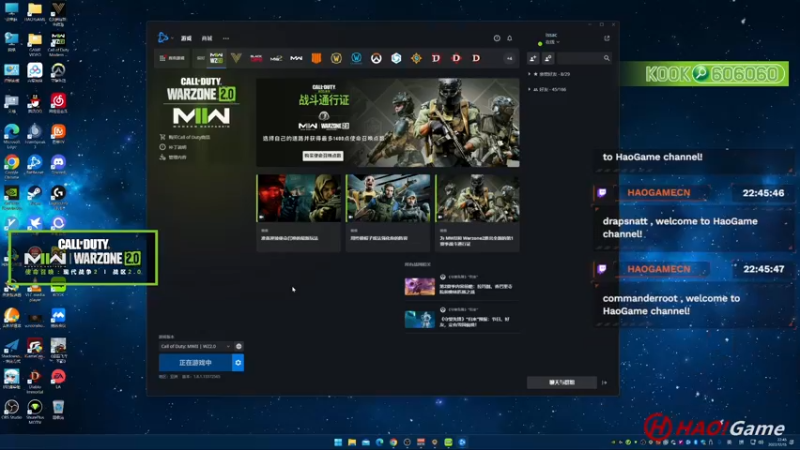Open the Battle.net logo menu

(163, 38)
